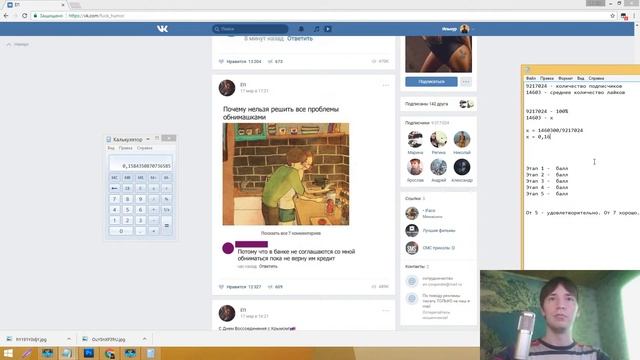Click browser extension icon with red badge
The image size is (640, 360).
click(624, 16)
